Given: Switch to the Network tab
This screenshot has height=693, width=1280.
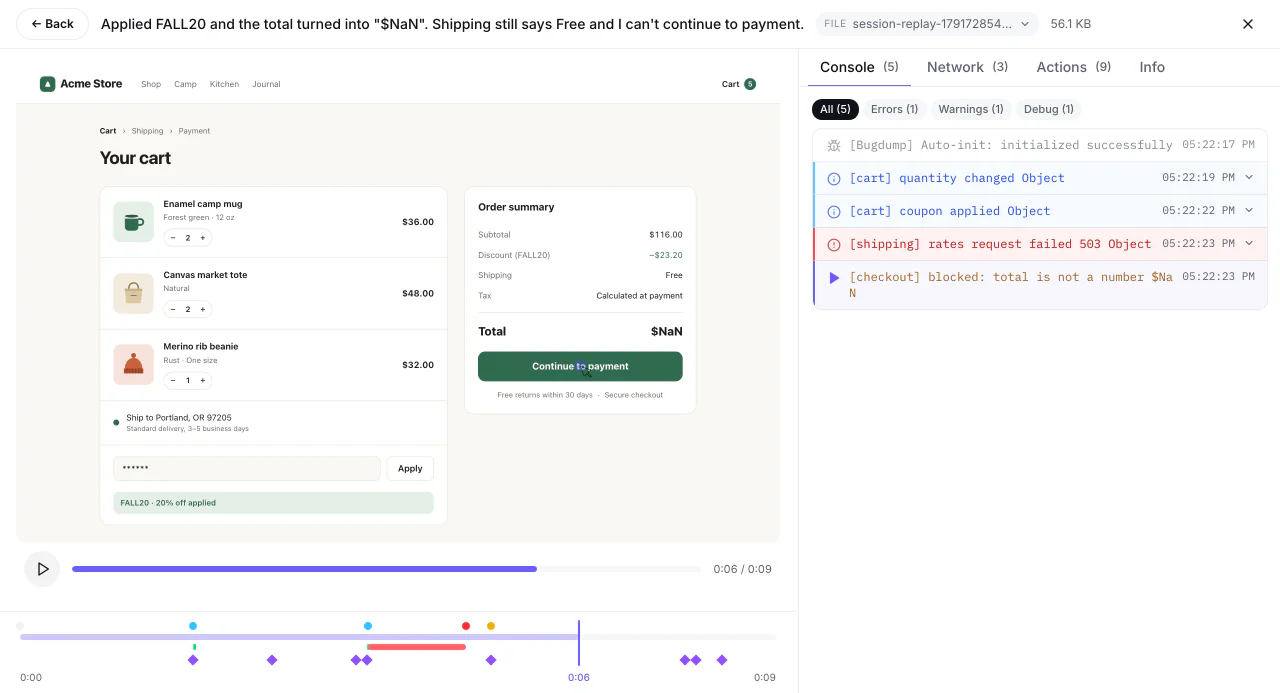Looking at the screenshot, I should coord(967,67).
